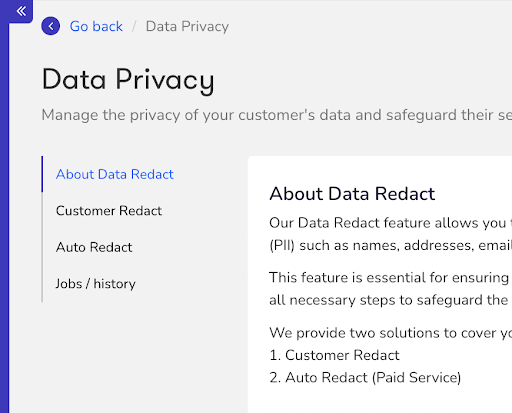Click list item '2. Auto Redact (Paid Service)'
Screen dimensions: 512x413
point(365,377)
